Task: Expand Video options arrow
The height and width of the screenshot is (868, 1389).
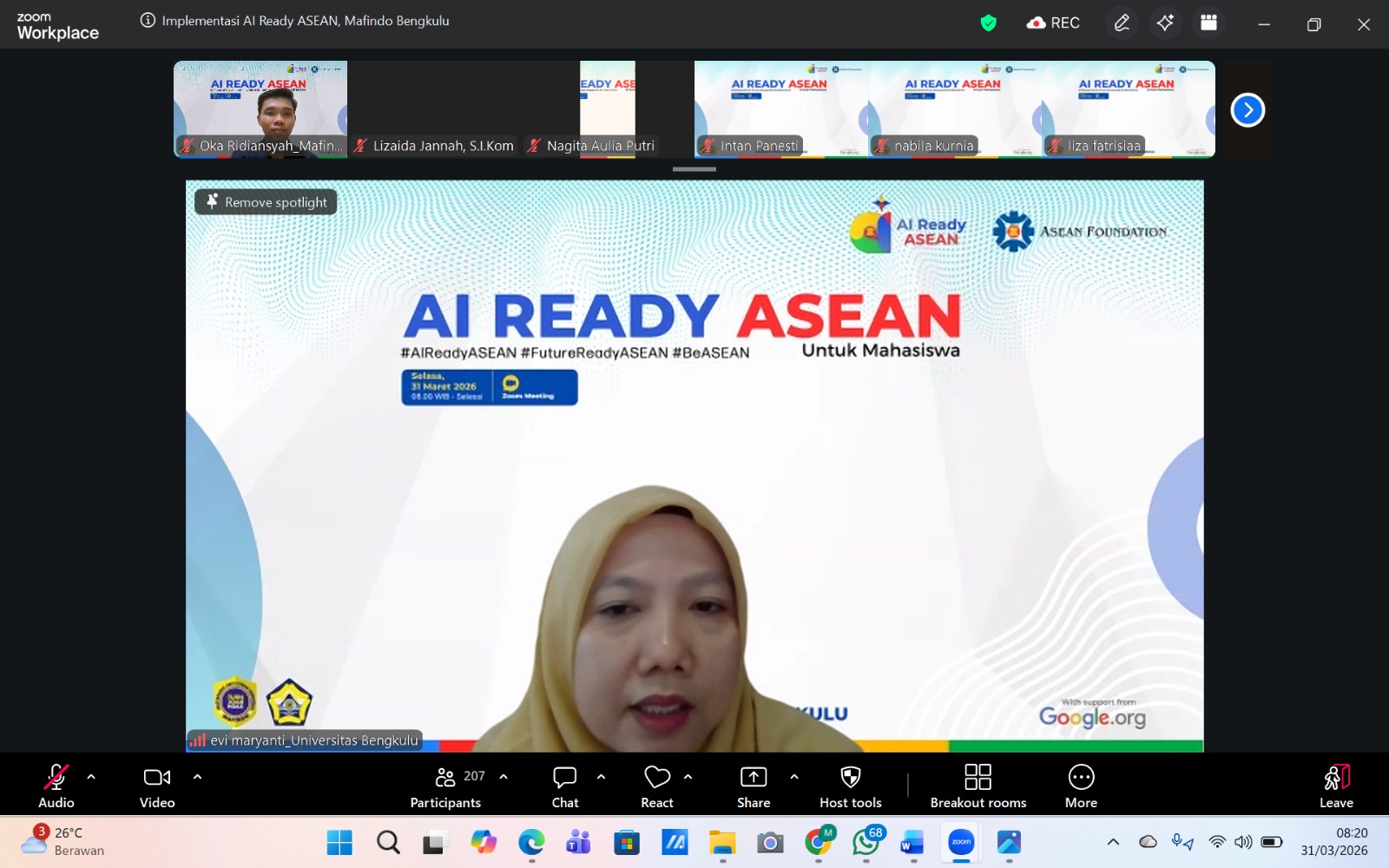Action: [197, 777]
